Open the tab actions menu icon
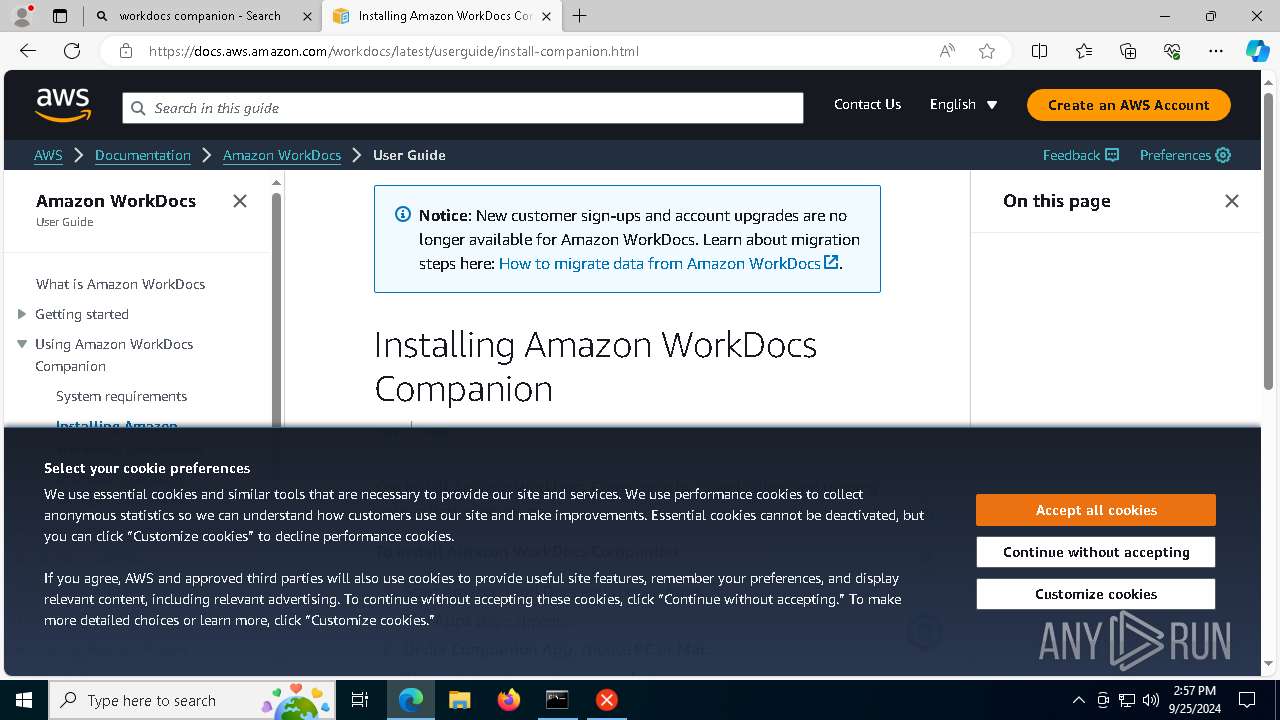Viewport: 1280px width, 720px height. (60, 16)
